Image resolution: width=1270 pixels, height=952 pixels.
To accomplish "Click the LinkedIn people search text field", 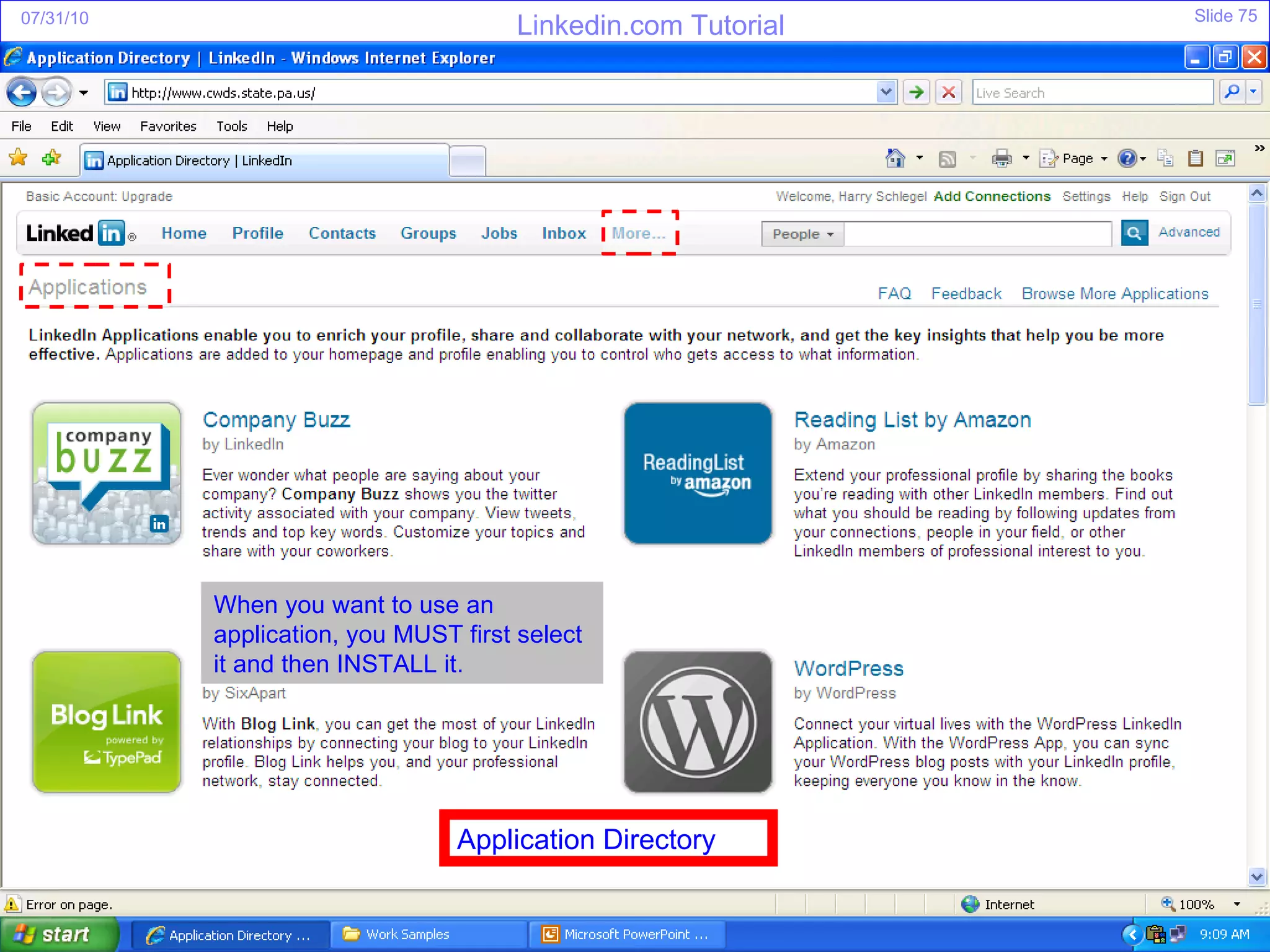I will pyautogui.click(x=978, y=234).
